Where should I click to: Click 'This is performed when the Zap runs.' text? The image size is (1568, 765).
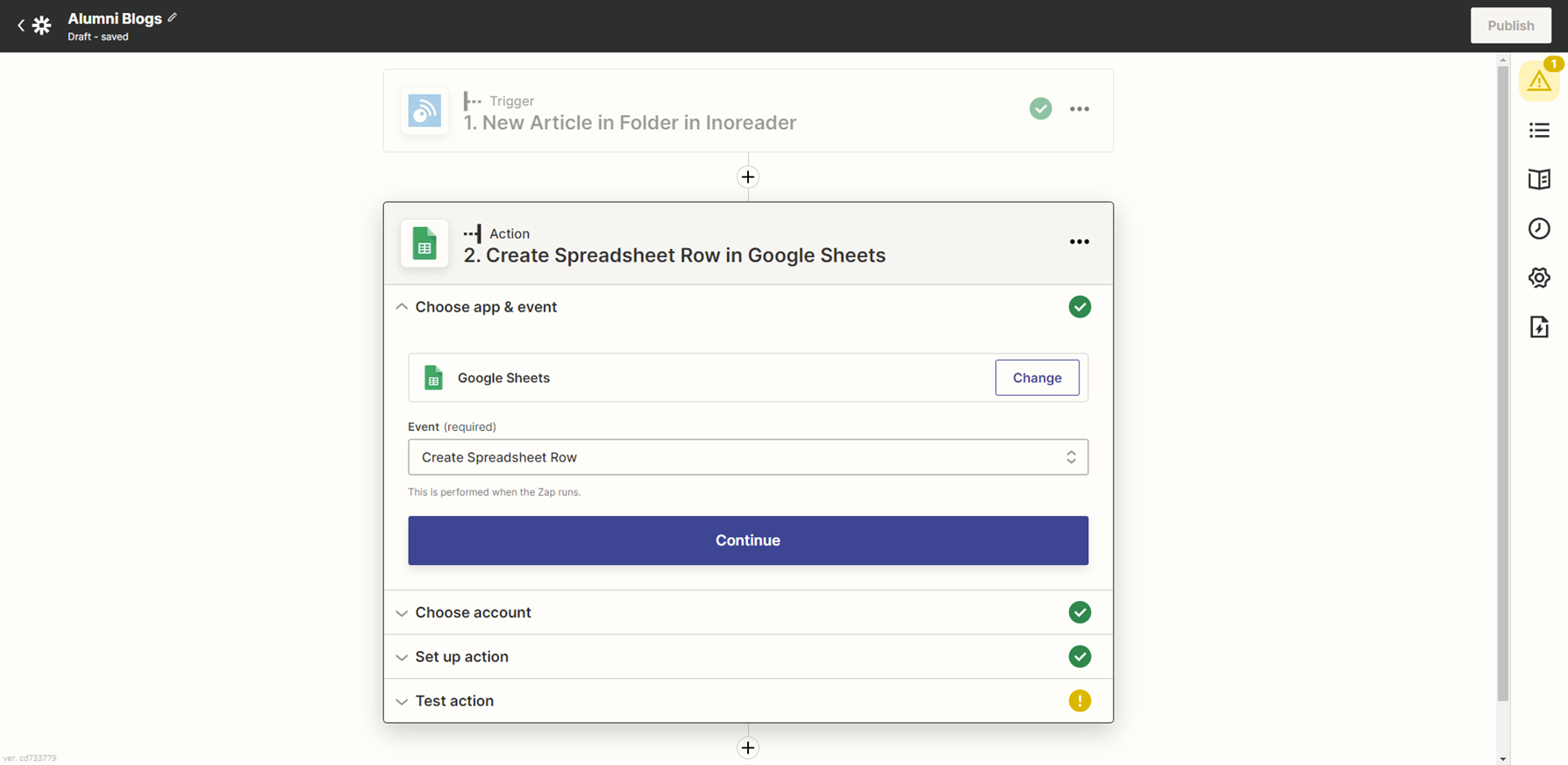point(495,492)
